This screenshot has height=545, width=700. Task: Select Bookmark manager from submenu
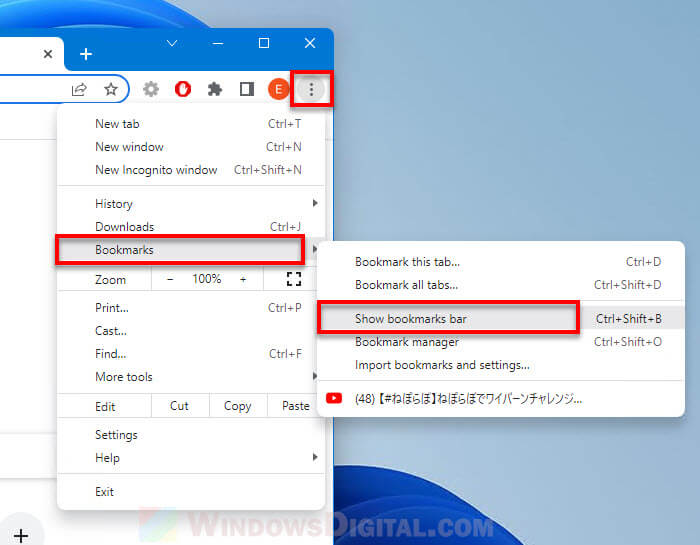tap(407, 342)
